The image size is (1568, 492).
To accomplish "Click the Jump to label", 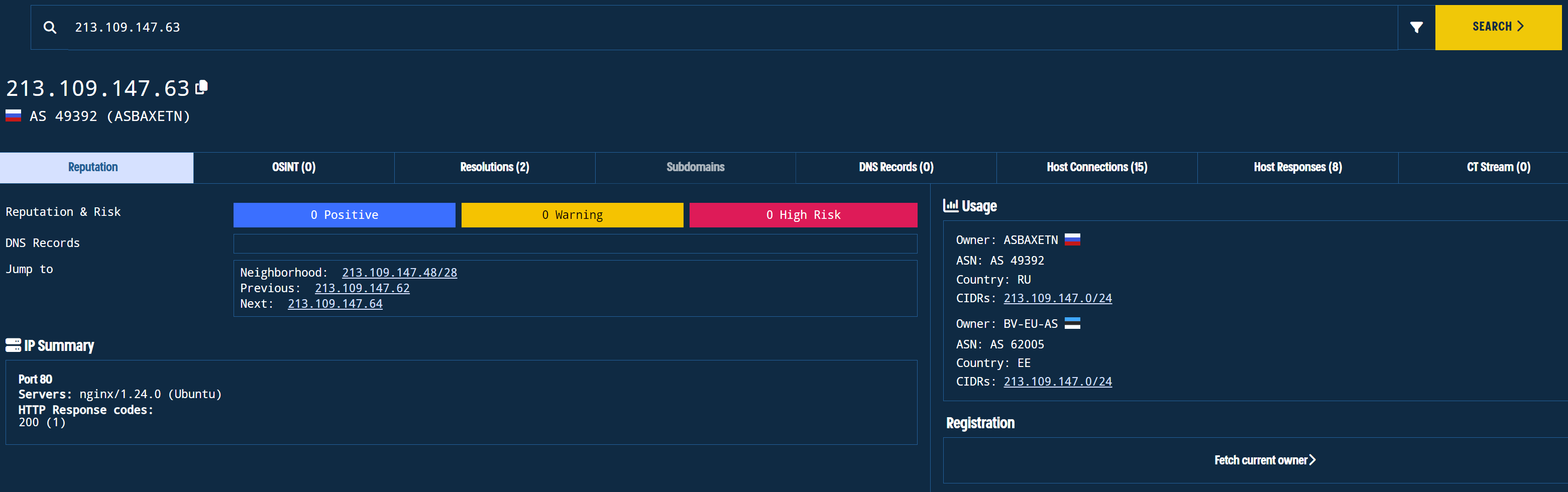I will point(29,269).
